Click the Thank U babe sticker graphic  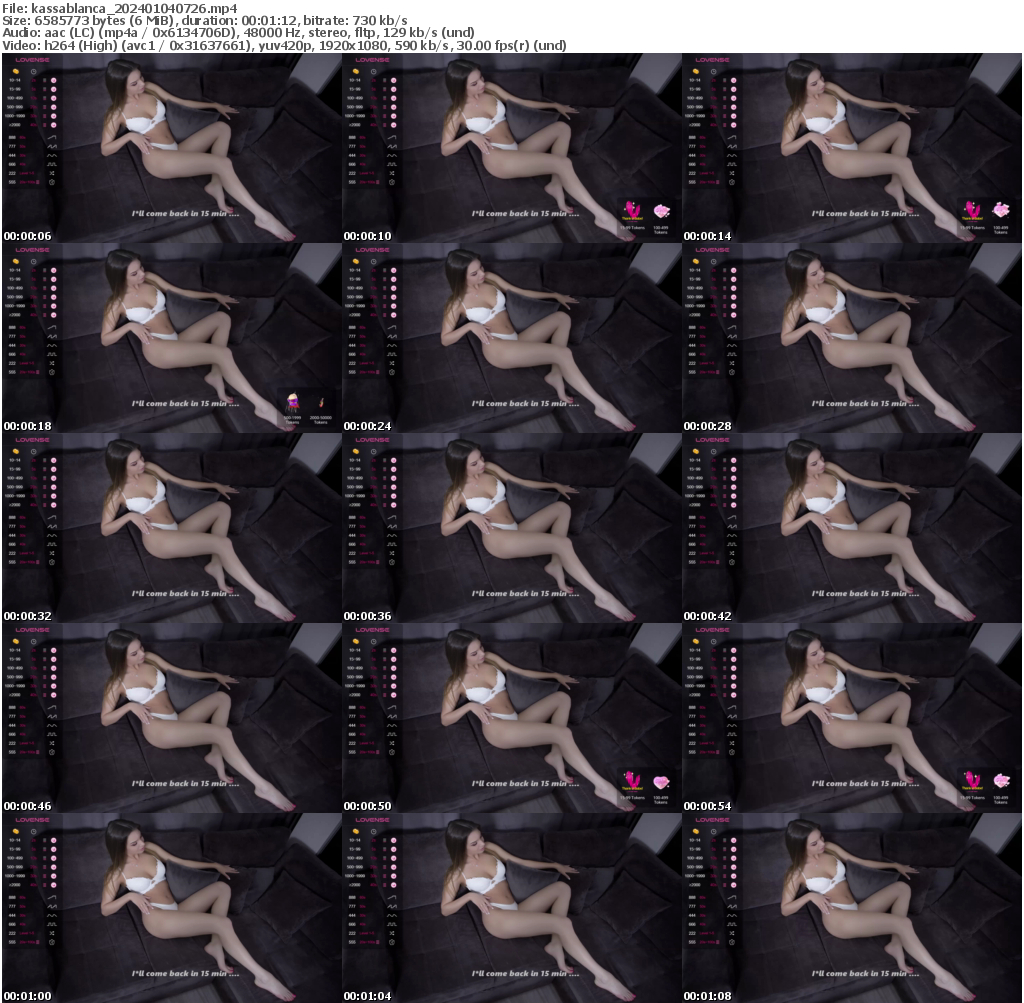coord(632,209)
